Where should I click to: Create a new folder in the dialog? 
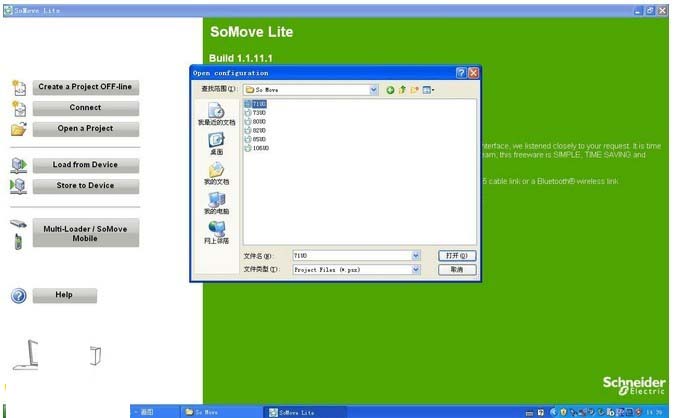414,90
